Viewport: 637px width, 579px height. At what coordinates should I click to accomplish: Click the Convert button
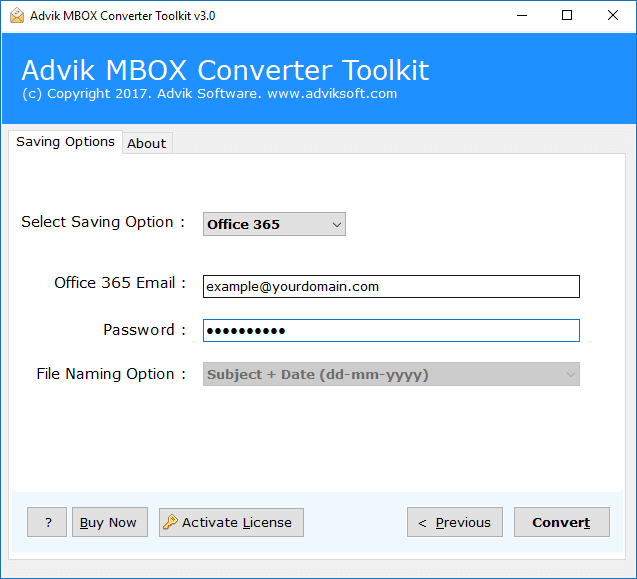click(561, 522)
